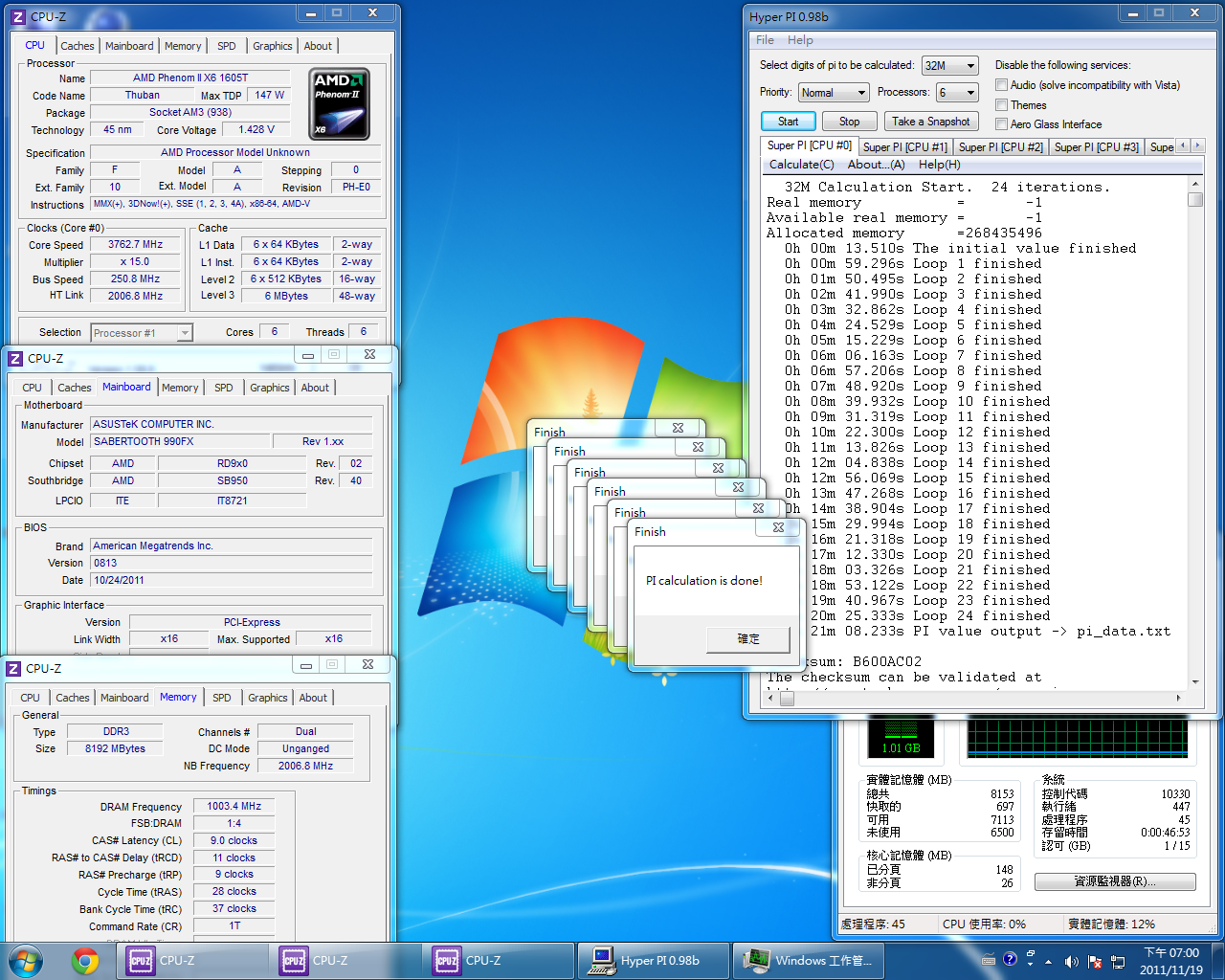This screenshot has width=1225, height=980.
Task: Open the Processors count dropdown
Action: [957, 93]
